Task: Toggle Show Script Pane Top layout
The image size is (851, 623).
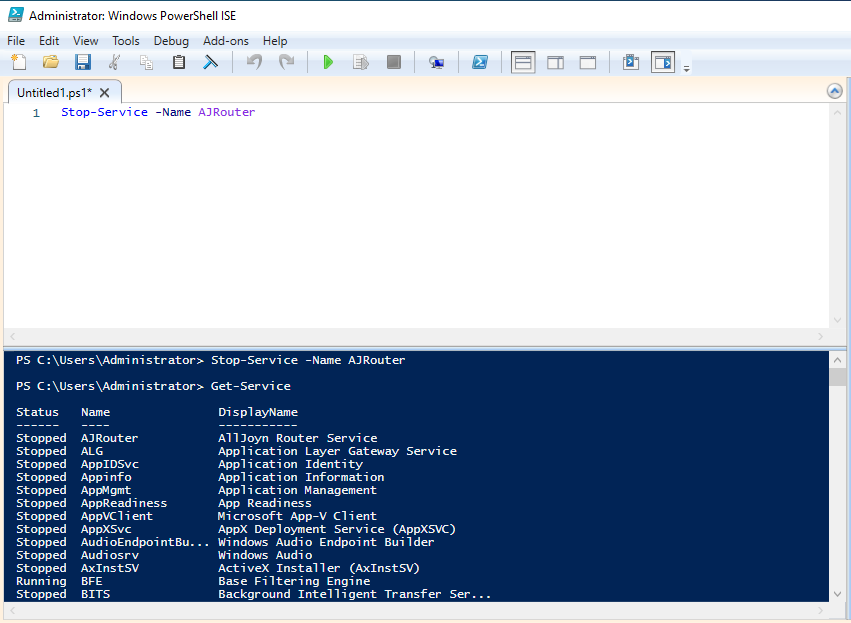Action: point(523,62)
